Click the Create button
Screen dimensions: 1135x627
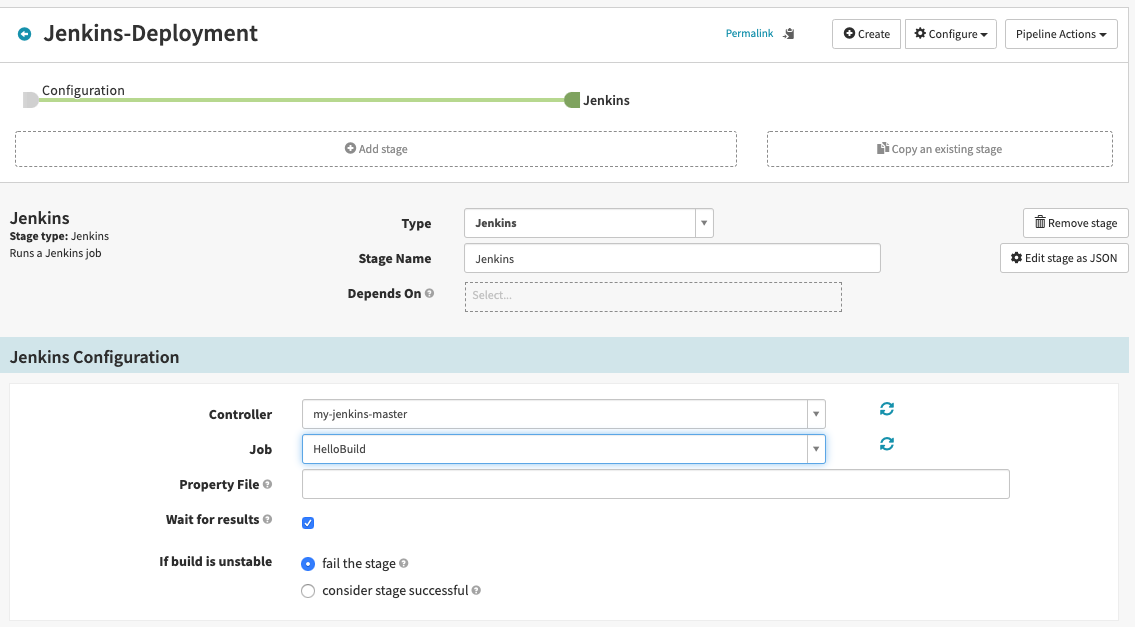pyautogui.click(x=866, y=34)
